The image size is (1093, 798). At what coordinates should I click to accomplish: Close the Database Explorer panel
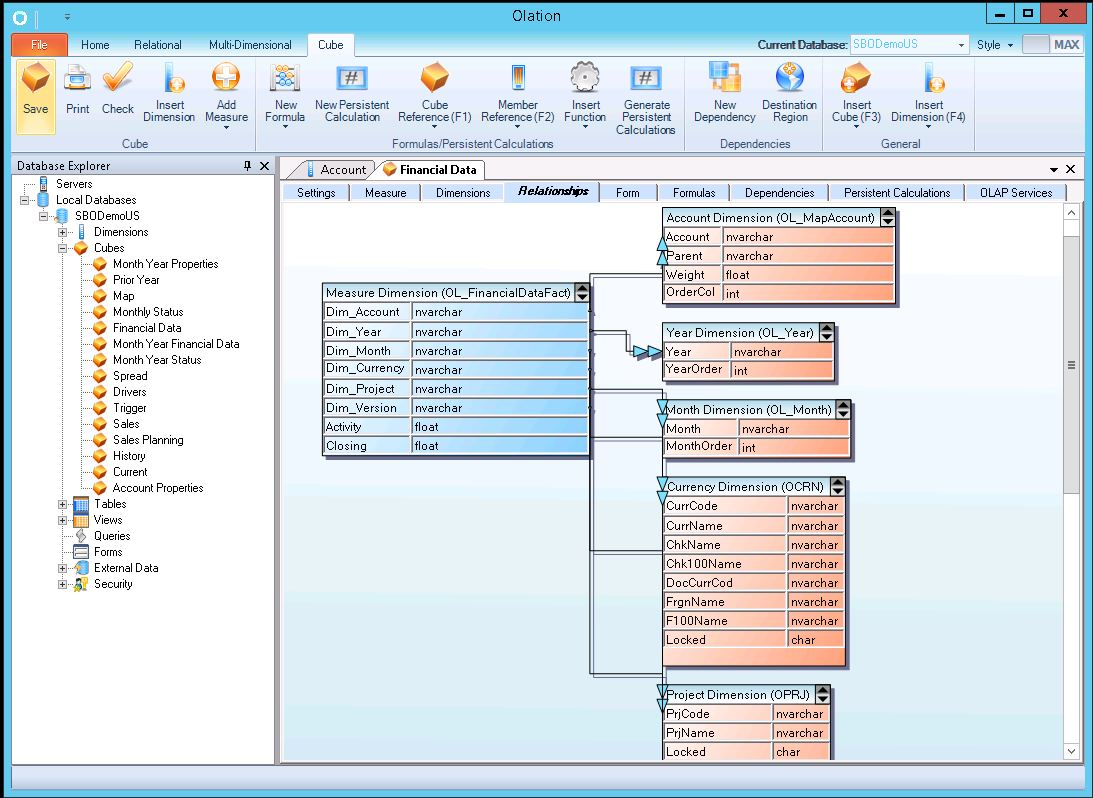tap(264, 166)
